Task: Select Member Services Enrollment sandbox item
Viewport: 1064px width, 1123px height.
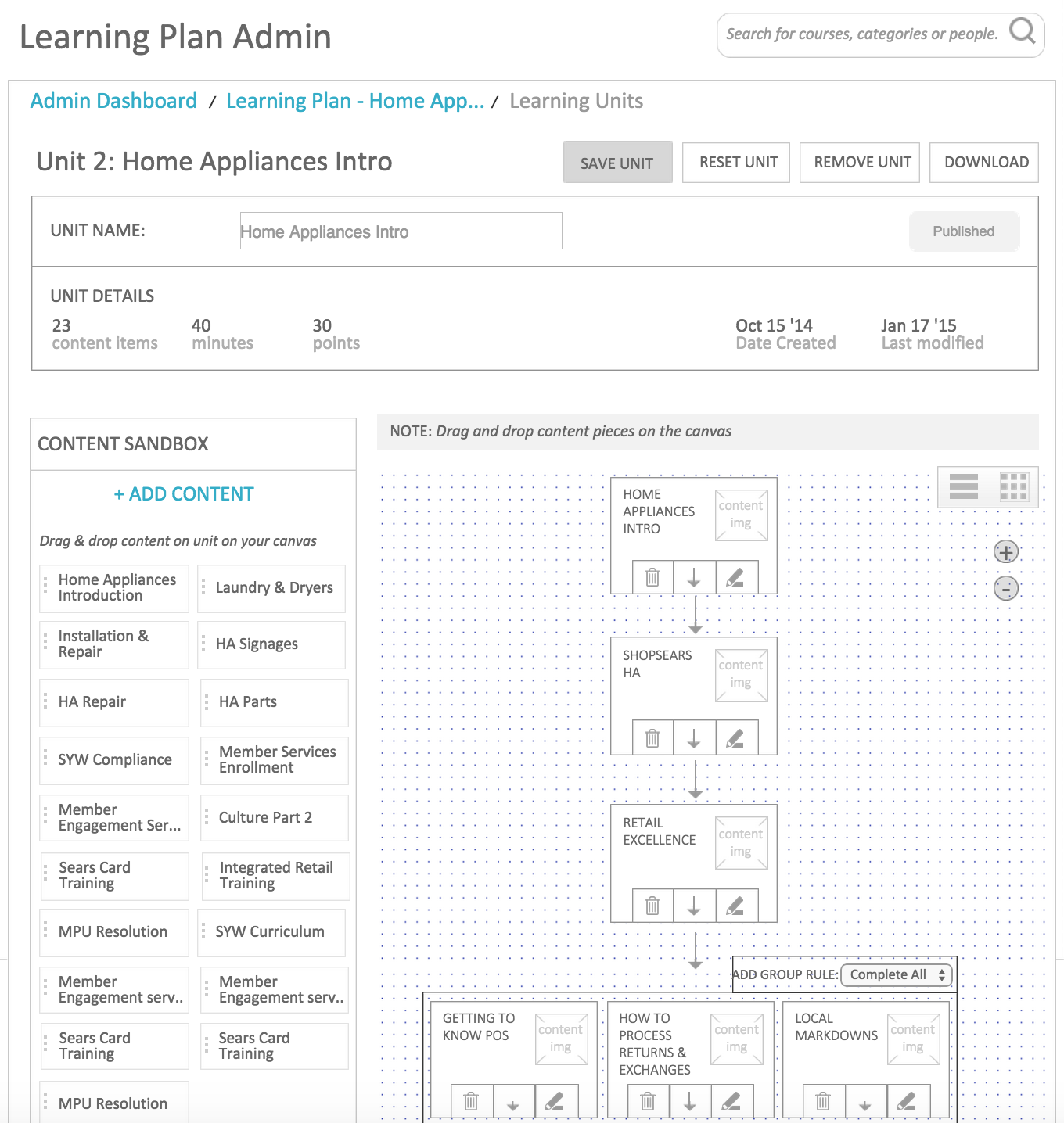Action: click(275, 760)
